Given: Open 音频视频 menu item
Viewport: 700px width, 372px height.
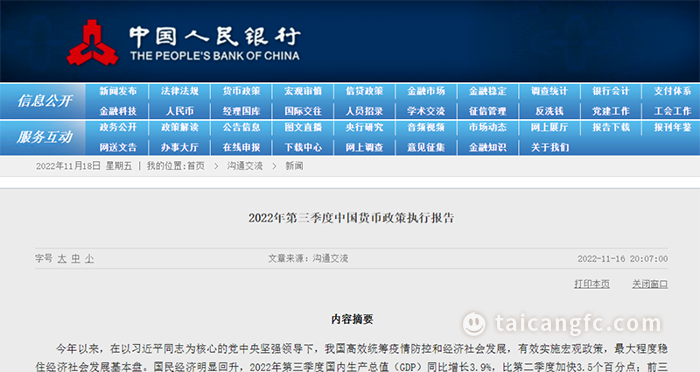Looking at the screenshot, I should [426, 127].
